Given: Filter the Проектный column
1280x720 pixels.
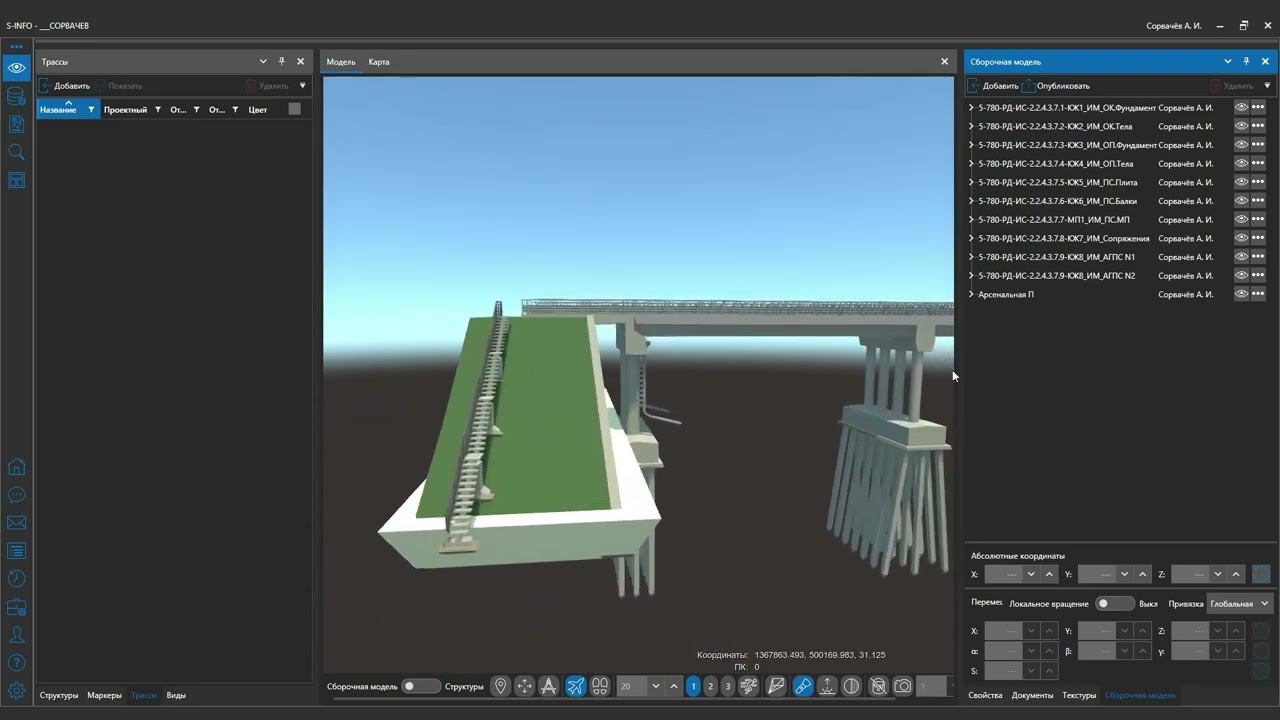Looking at the screenshot, I should [x=158, y=110].
